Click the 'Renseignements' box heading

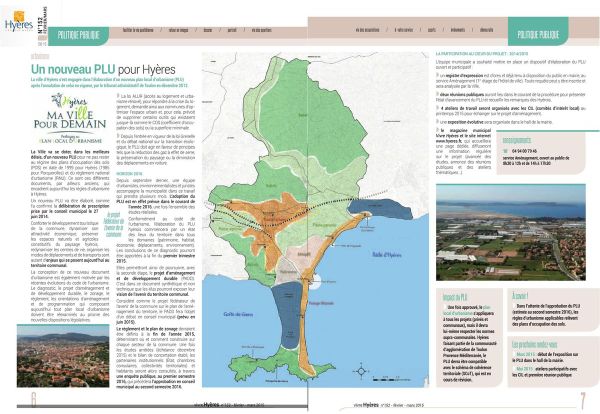[x=517, y=140]
